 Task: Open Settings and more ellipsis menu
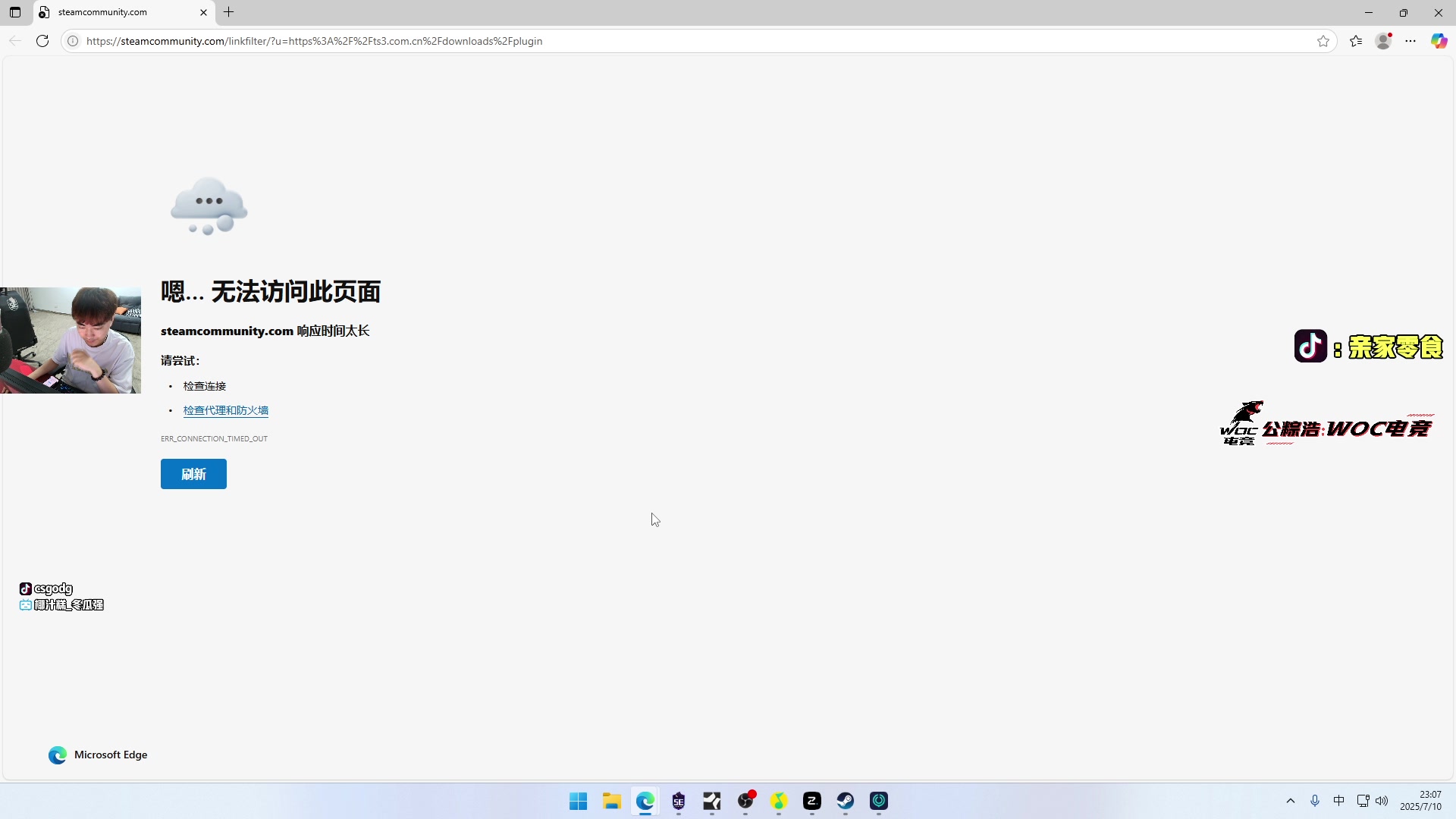click(1410, 41)
